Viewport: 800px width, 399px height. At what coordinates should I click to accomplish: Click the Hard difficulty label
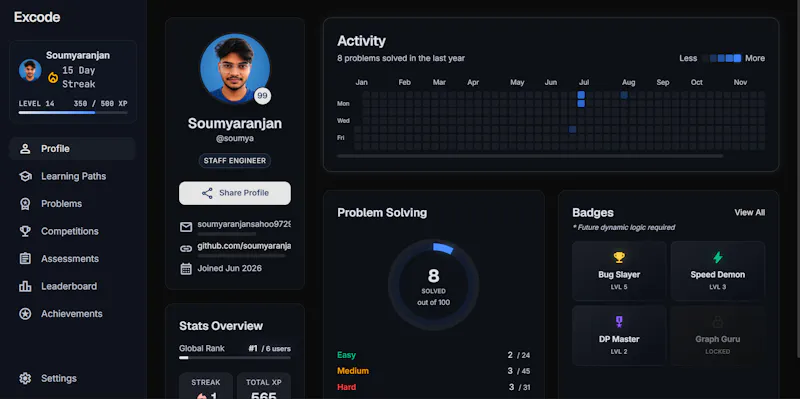click(x=346, y=387)
